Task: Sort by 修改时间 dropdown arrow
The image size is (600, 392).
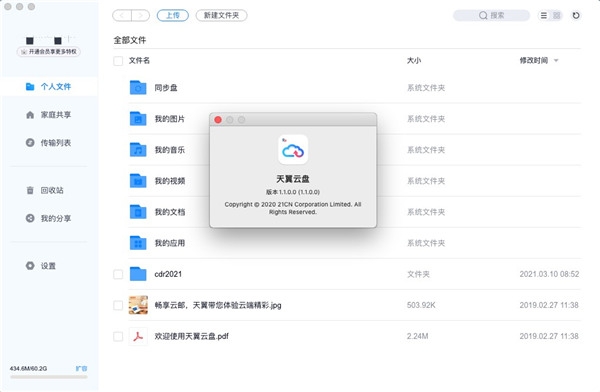Action: (556, 60)
